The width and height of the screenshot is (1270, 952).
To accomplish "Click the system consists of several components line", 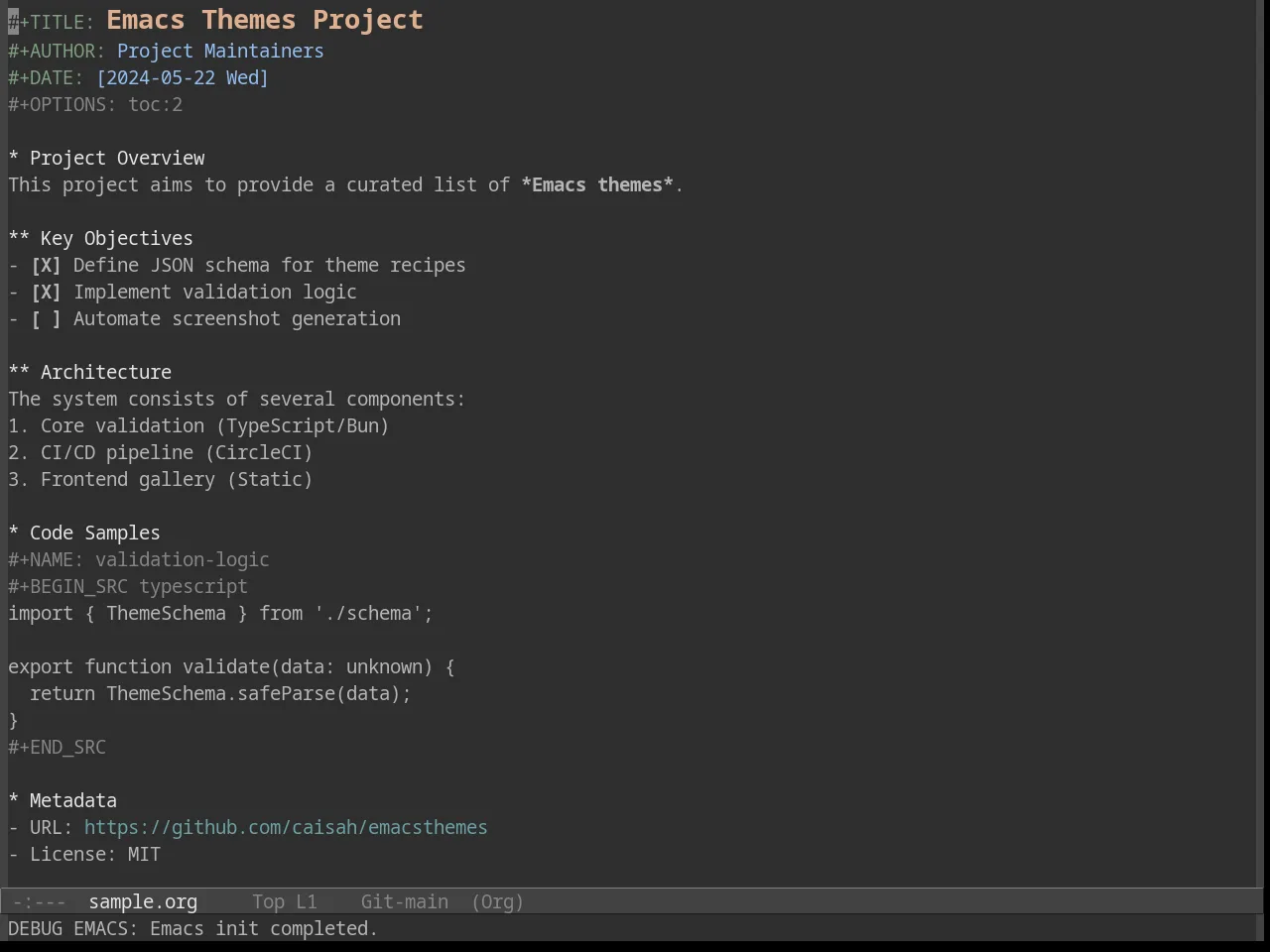I will coord(237,400).
